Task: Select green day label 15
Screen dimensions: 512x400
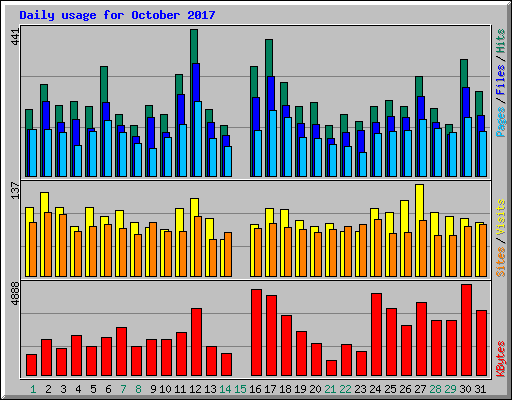Action: pyautogui.click(x=240, y=389)
